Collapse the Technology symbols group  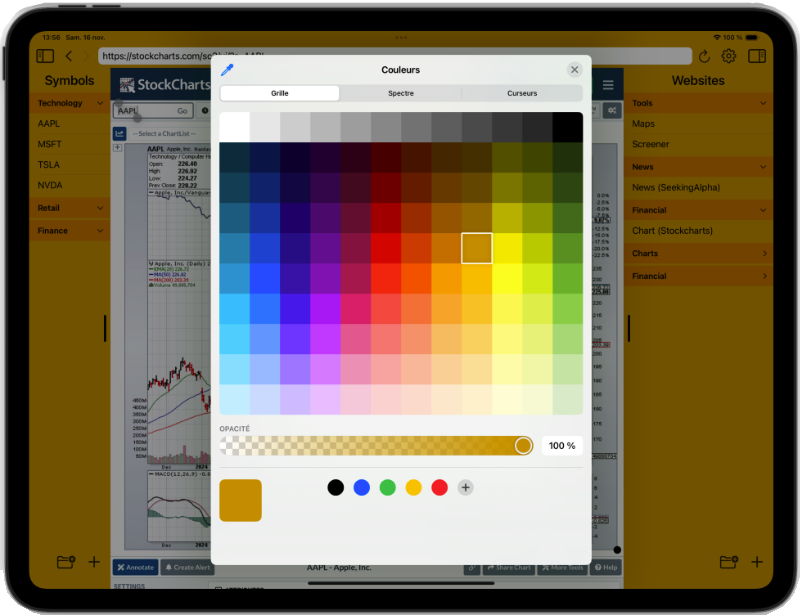101,103
